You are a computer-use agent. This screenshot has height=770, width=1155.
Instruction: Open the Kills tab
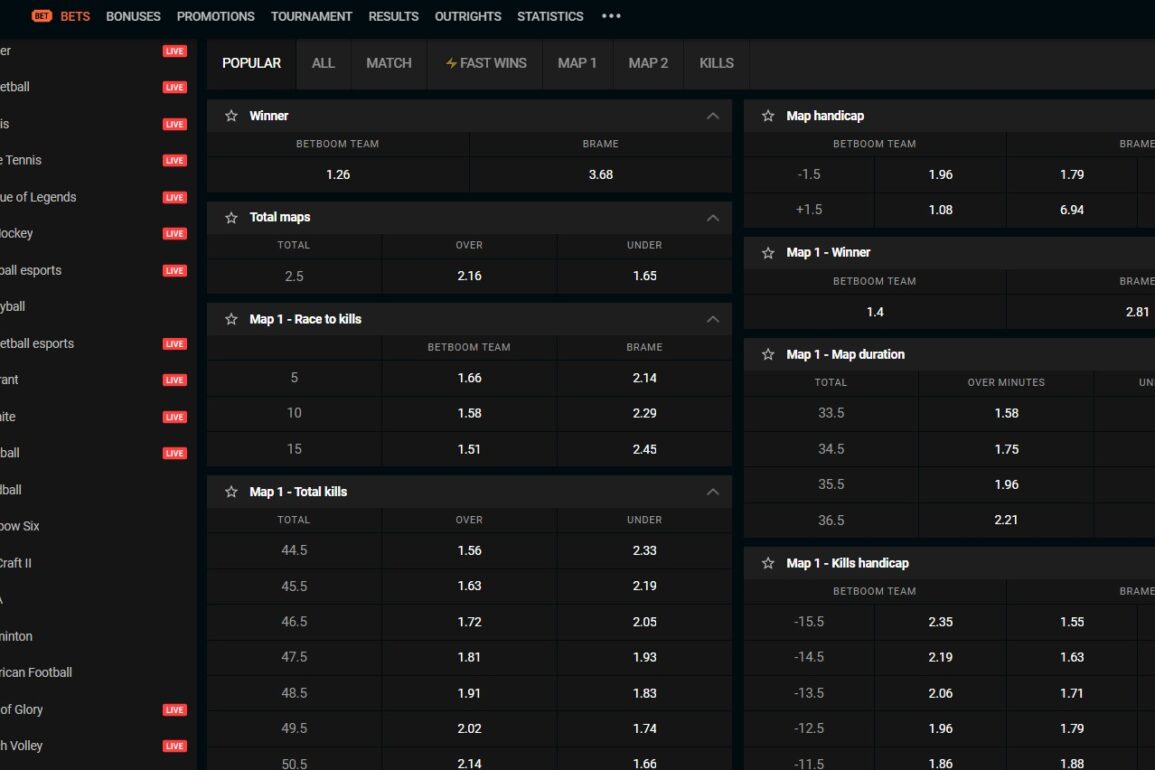tap(716, 63)
